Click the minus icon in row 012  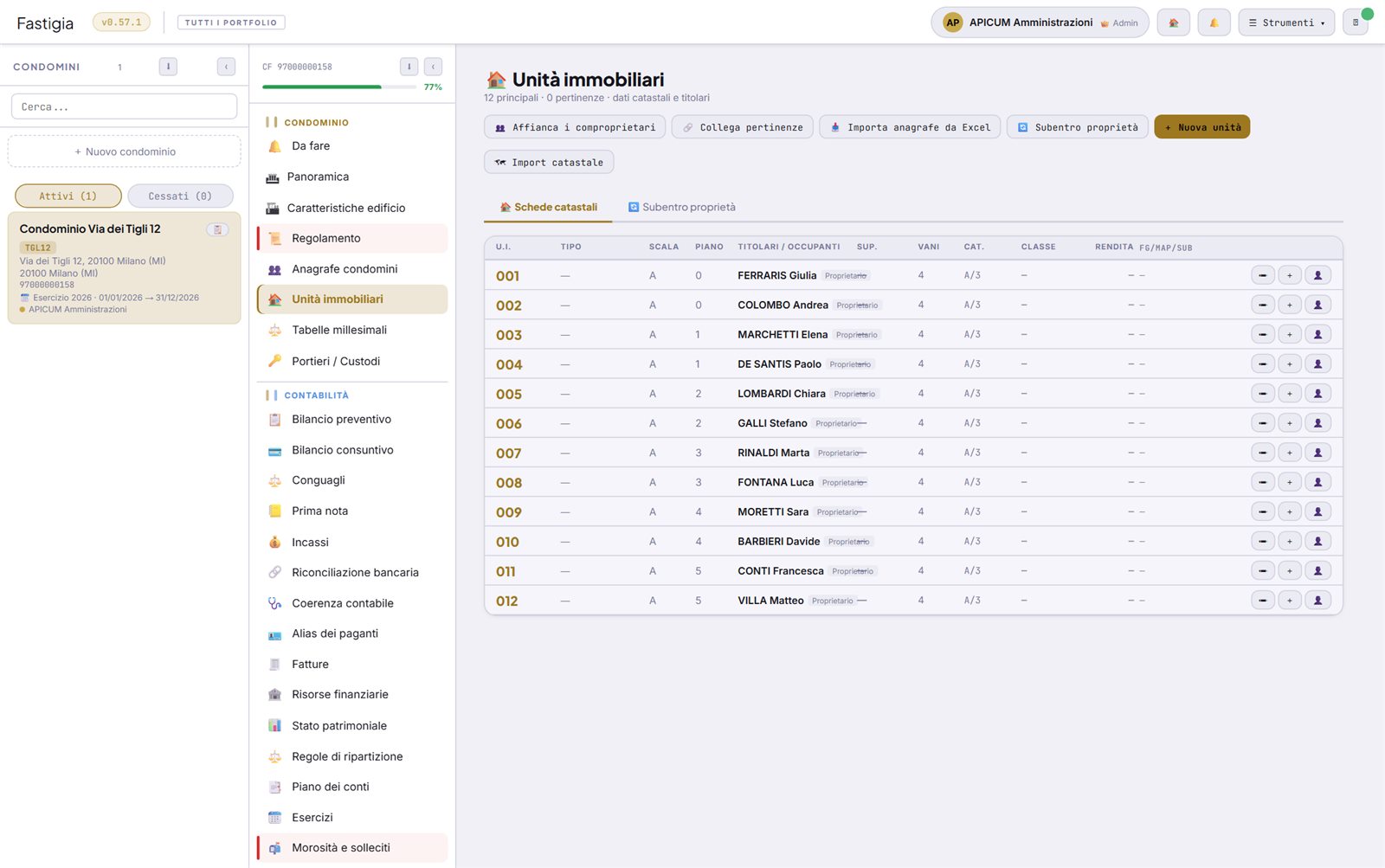click(x=1263, y=601)
